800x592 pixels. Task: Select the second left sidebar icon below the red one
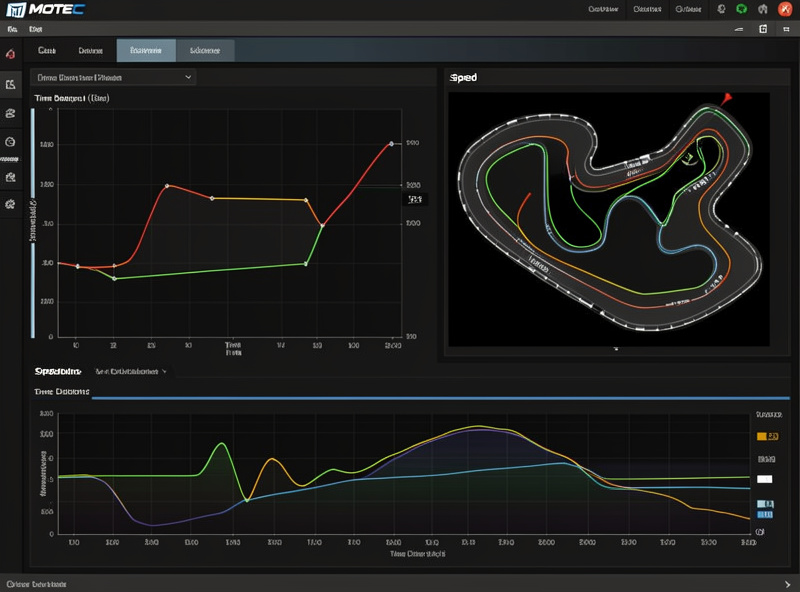10,84
